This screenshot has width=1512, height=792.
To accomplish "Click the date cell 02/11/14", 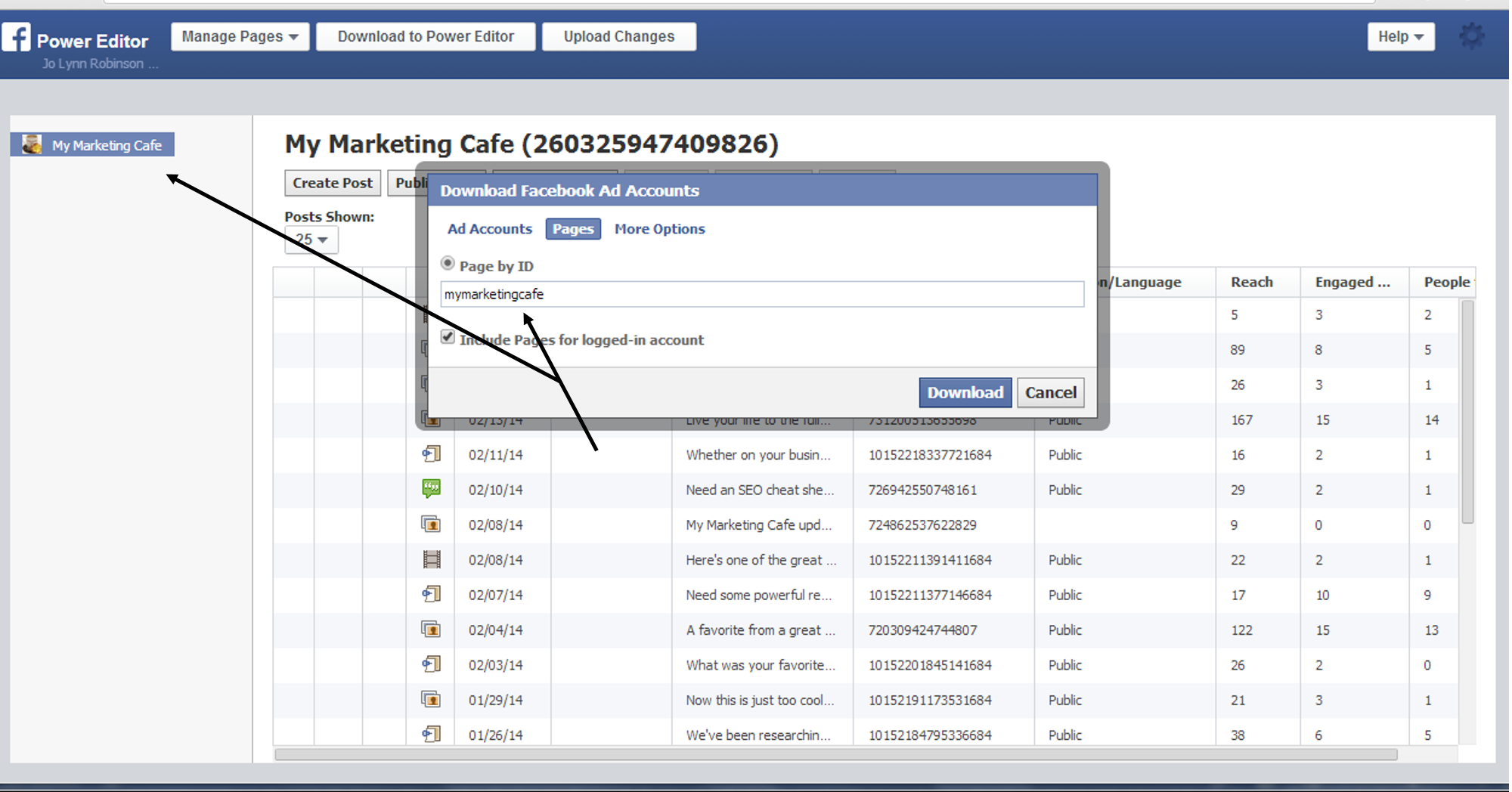I will [495, 455].
